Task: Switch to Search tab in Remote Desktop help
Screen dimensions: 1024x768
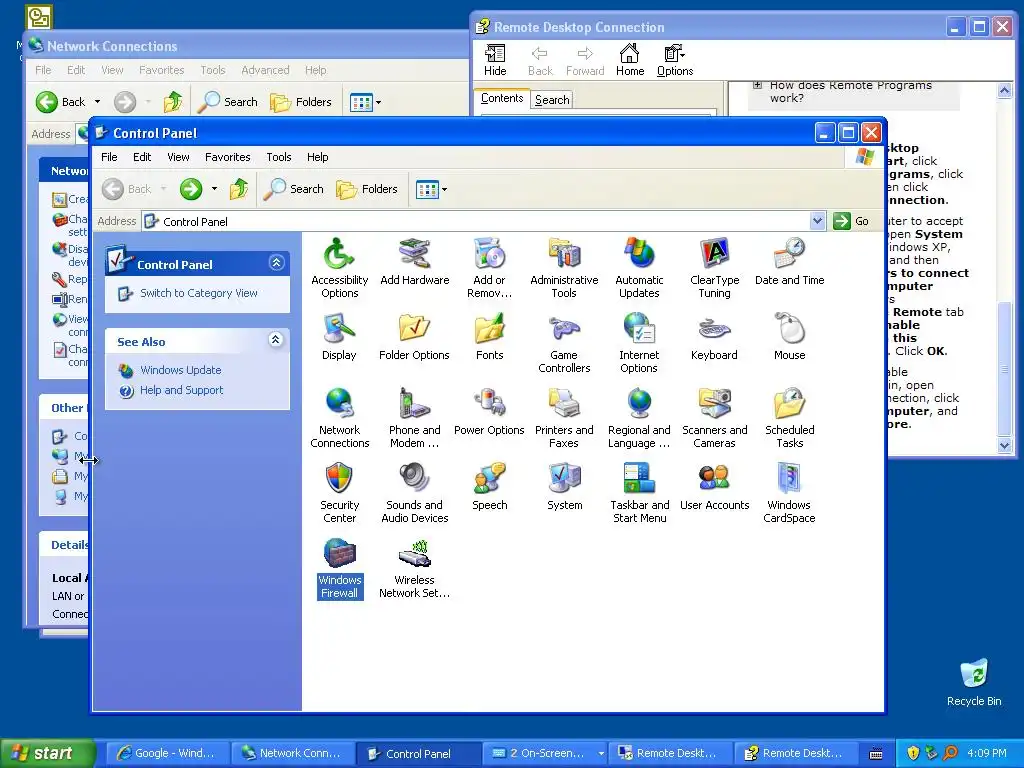Action: pos(552,99)
